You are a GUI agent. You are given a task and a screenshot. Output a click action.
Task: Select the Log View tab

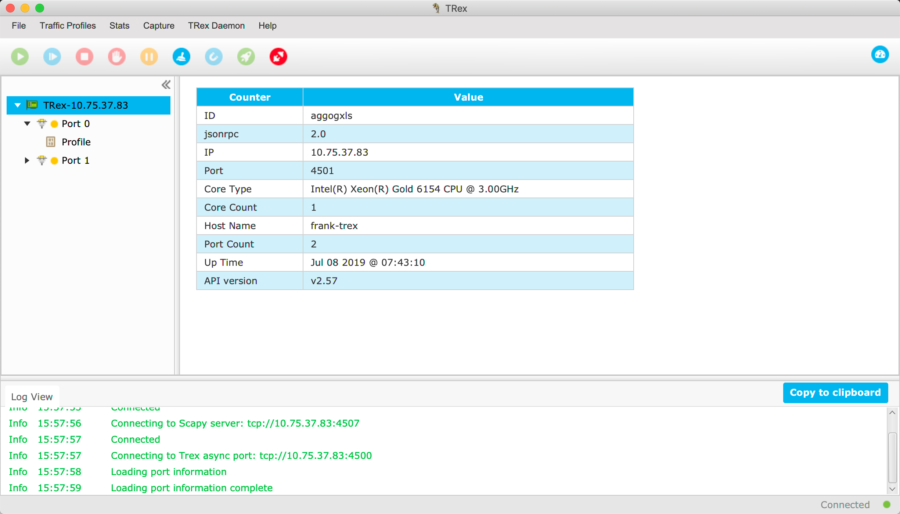tap(32, 396)
